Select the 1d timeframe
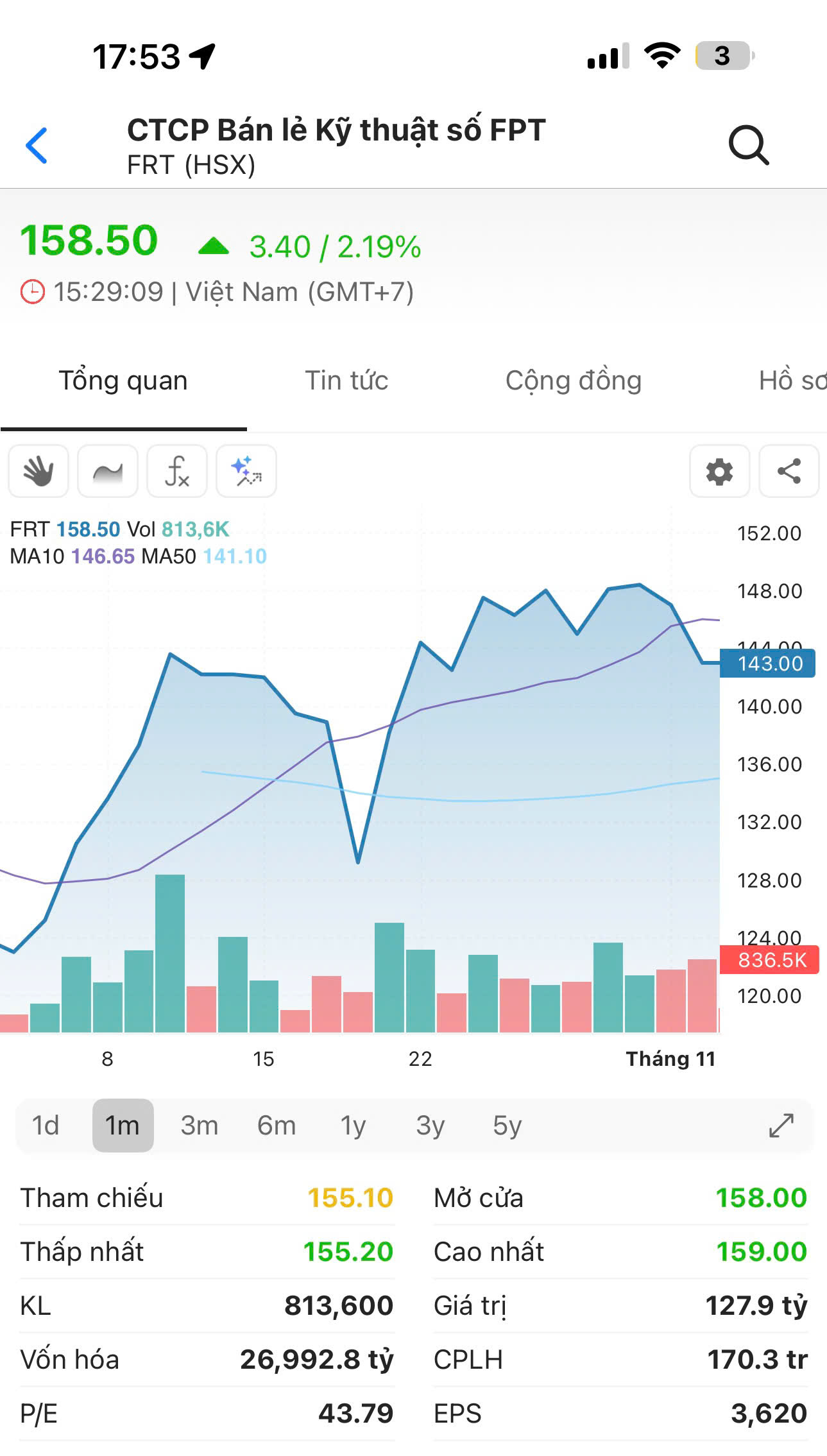827x1456 pixels. 46,1126
